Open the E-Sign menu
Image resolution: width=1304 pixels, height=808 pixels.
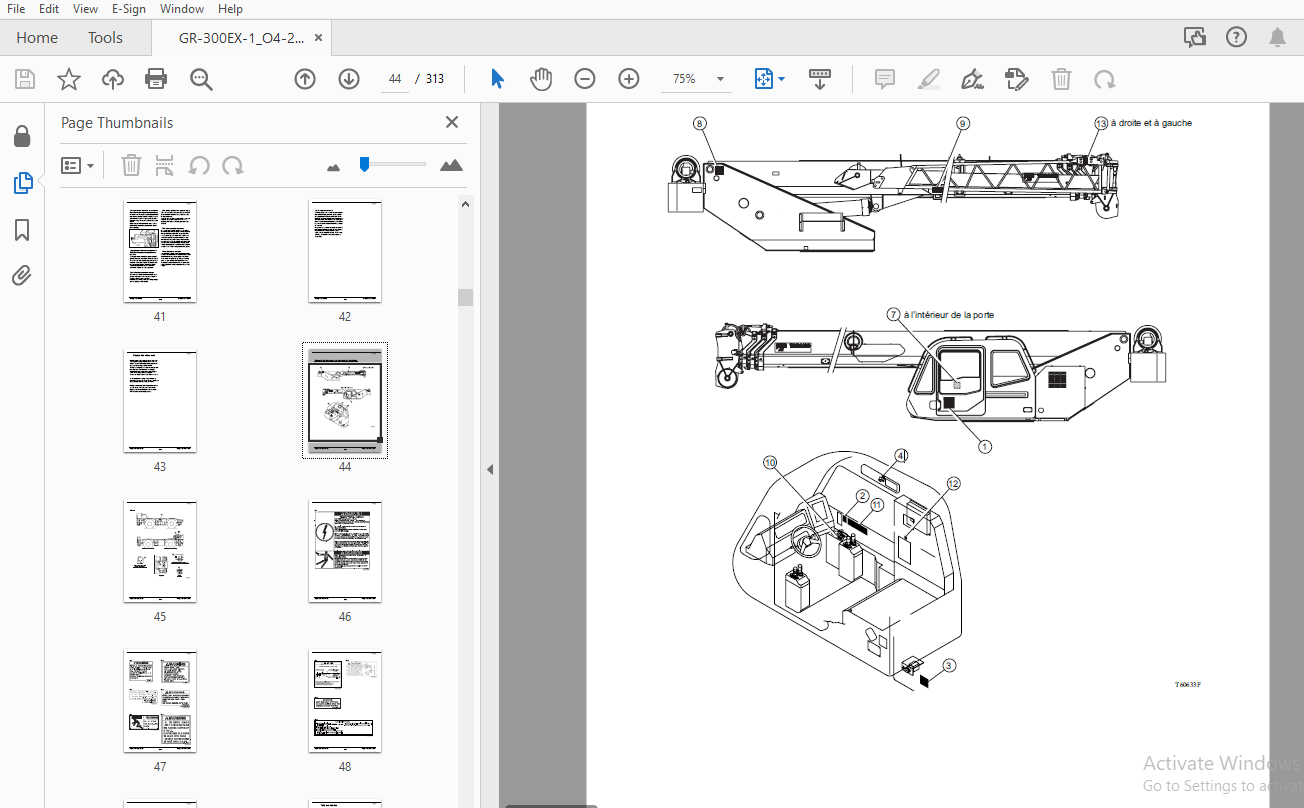tap(130, 9)
